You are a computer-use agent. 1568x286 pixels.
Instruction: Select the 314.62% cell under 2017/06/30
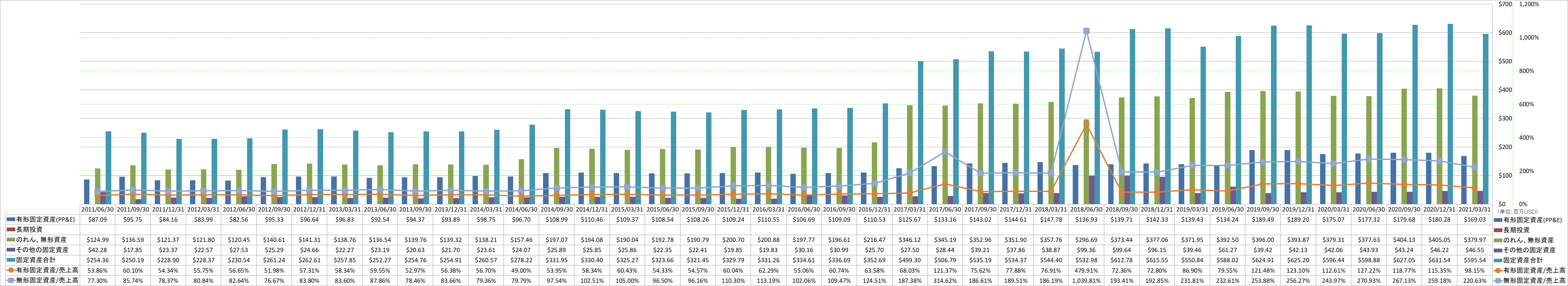945,280
